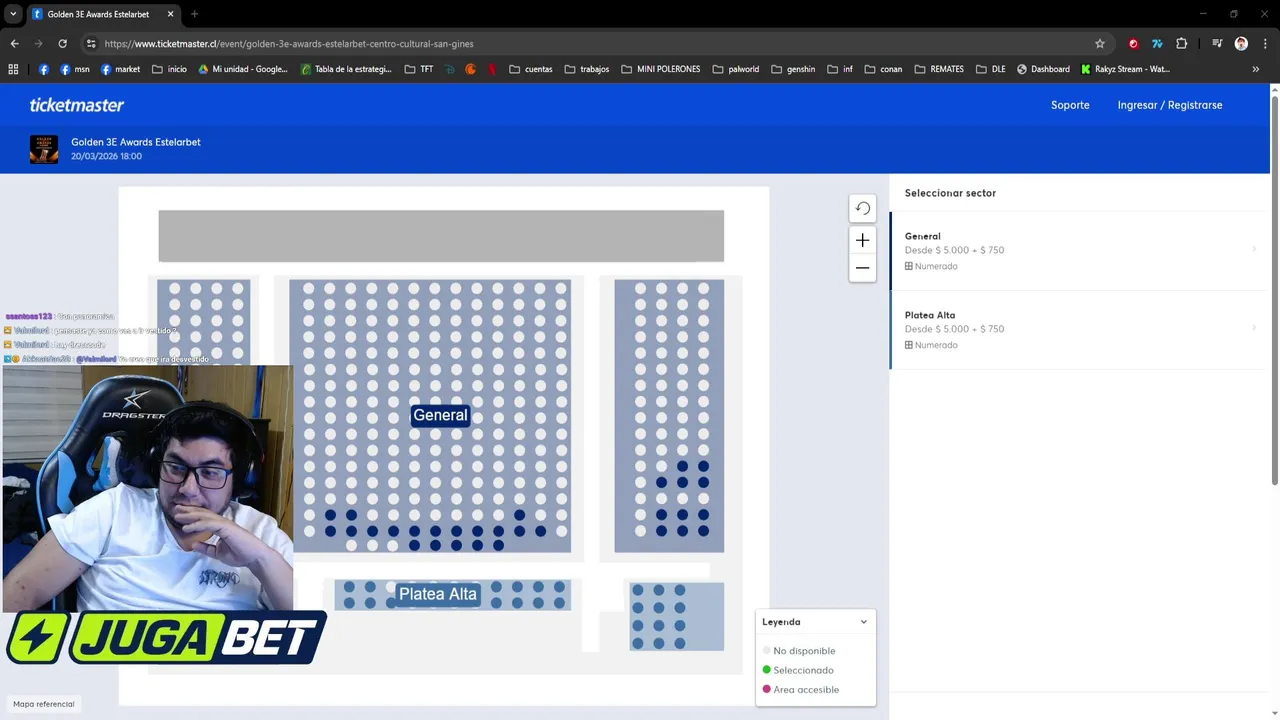Open the Soporte link
The height and width of the screenshot is (720, 1280).
point(1070,105)
